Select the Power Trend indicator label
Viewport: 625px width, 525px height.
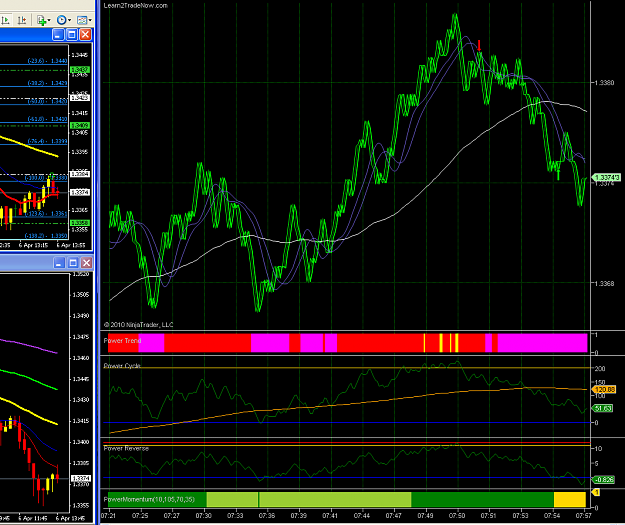[122, 340]
